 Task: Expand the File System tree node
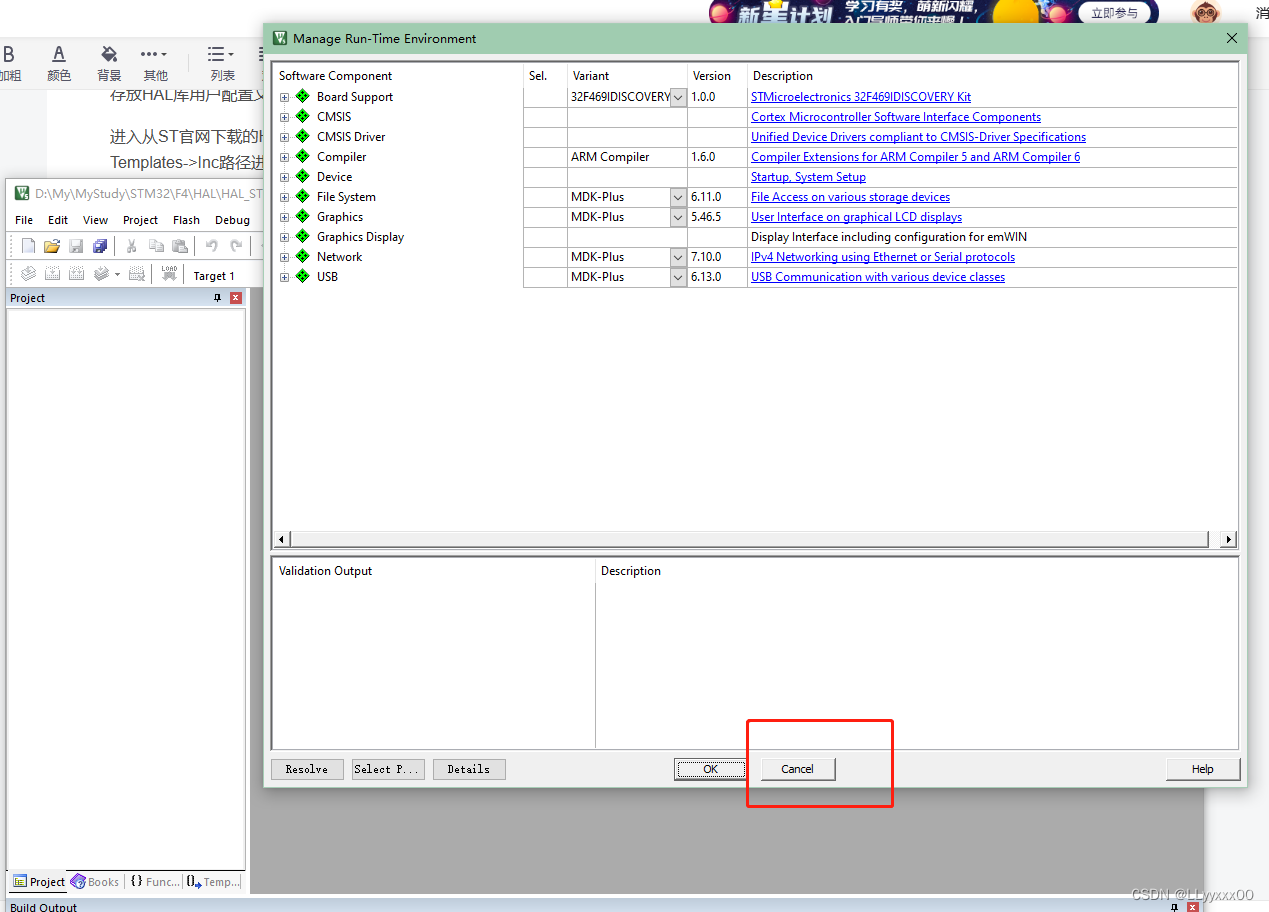point(284,197)
